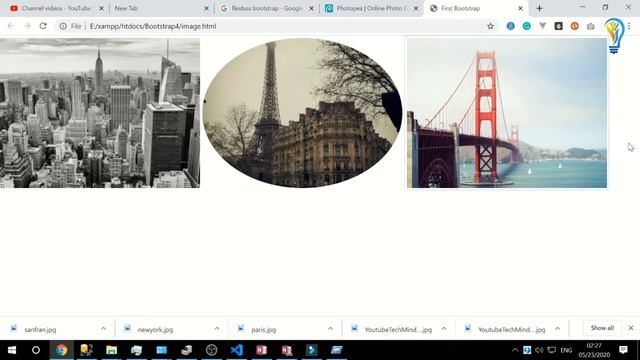Close the New Tab tab
Viewport: 640px width, 360px height.
[x=207, y=8]
